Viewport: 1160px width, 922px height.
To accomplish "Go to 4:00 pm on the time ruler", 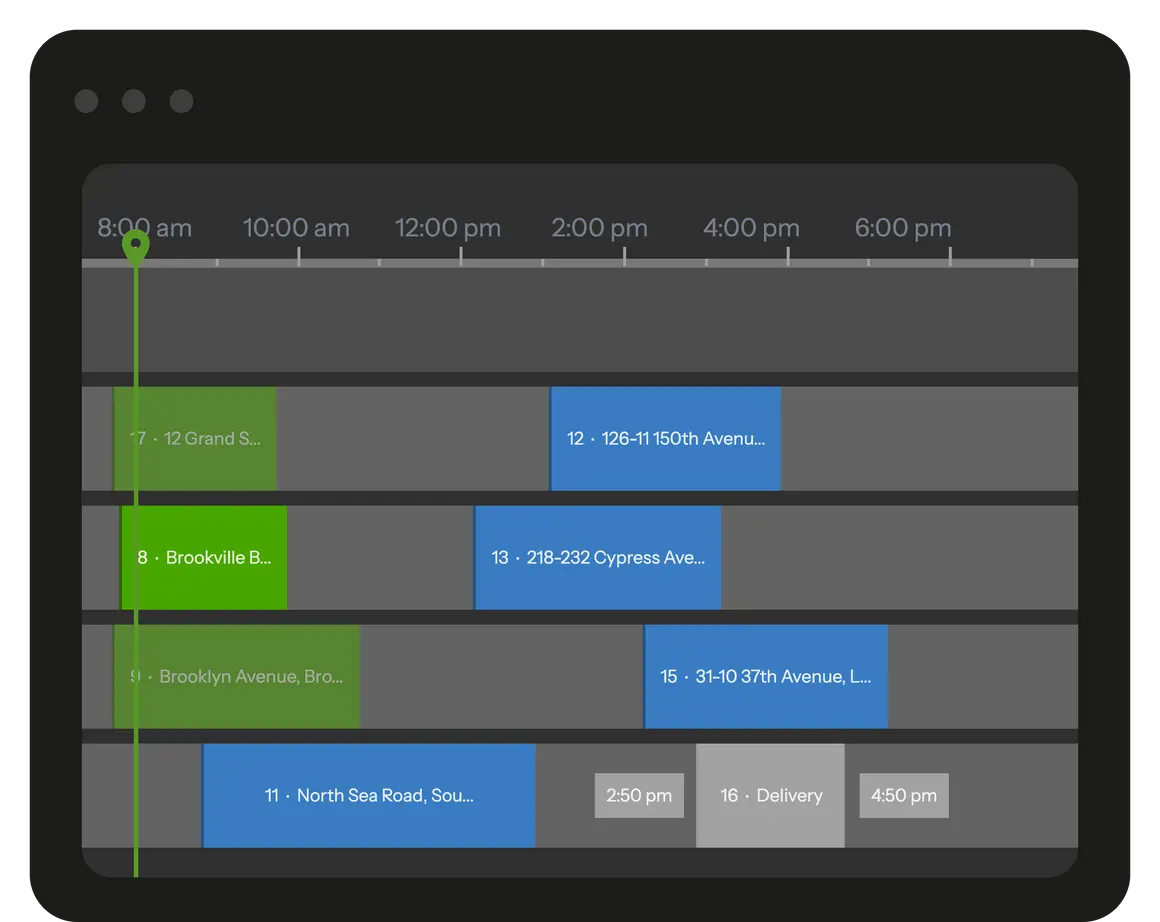I will (x=751, y=228).
